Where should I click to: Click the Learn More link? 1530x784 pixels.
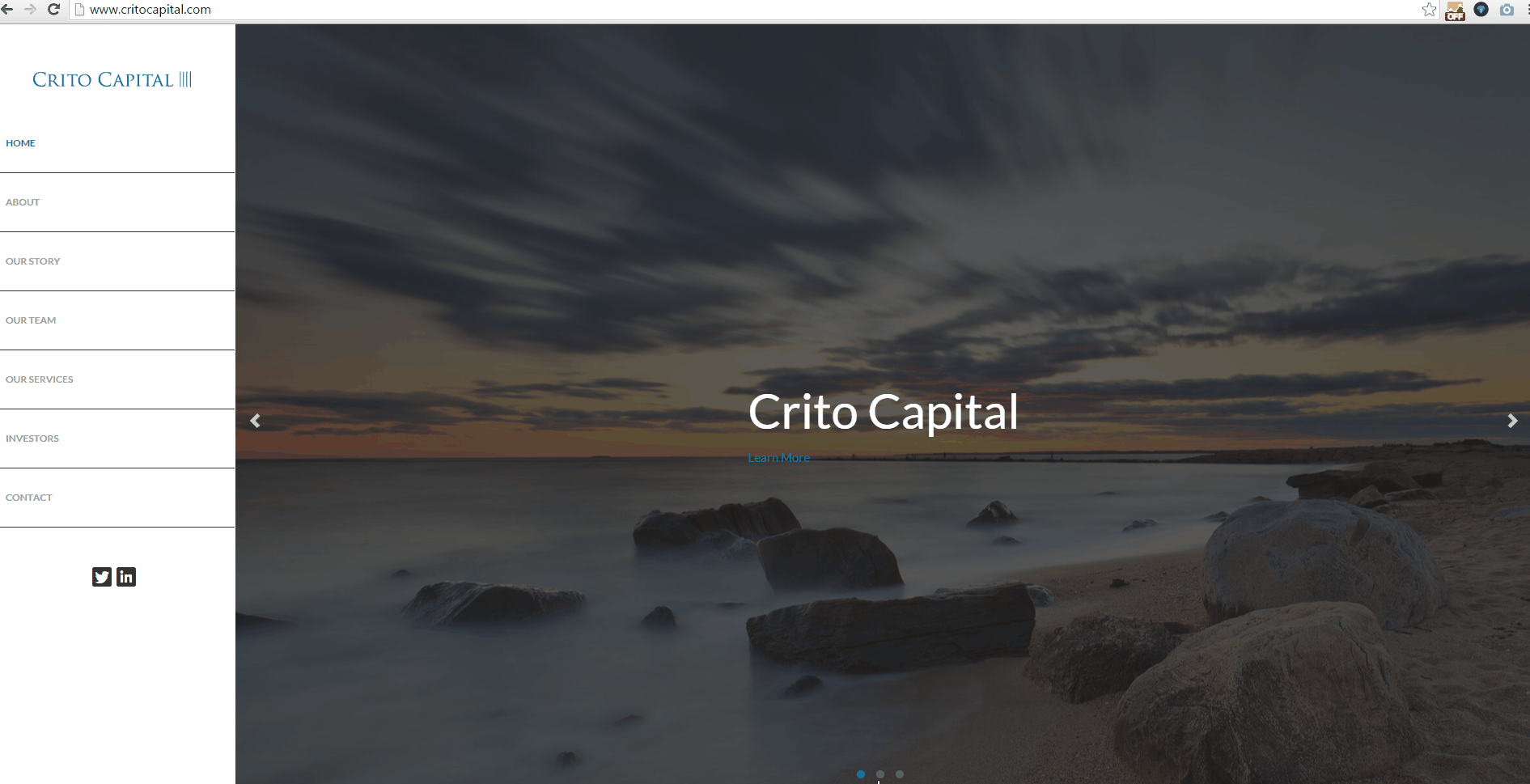[779, 458]
